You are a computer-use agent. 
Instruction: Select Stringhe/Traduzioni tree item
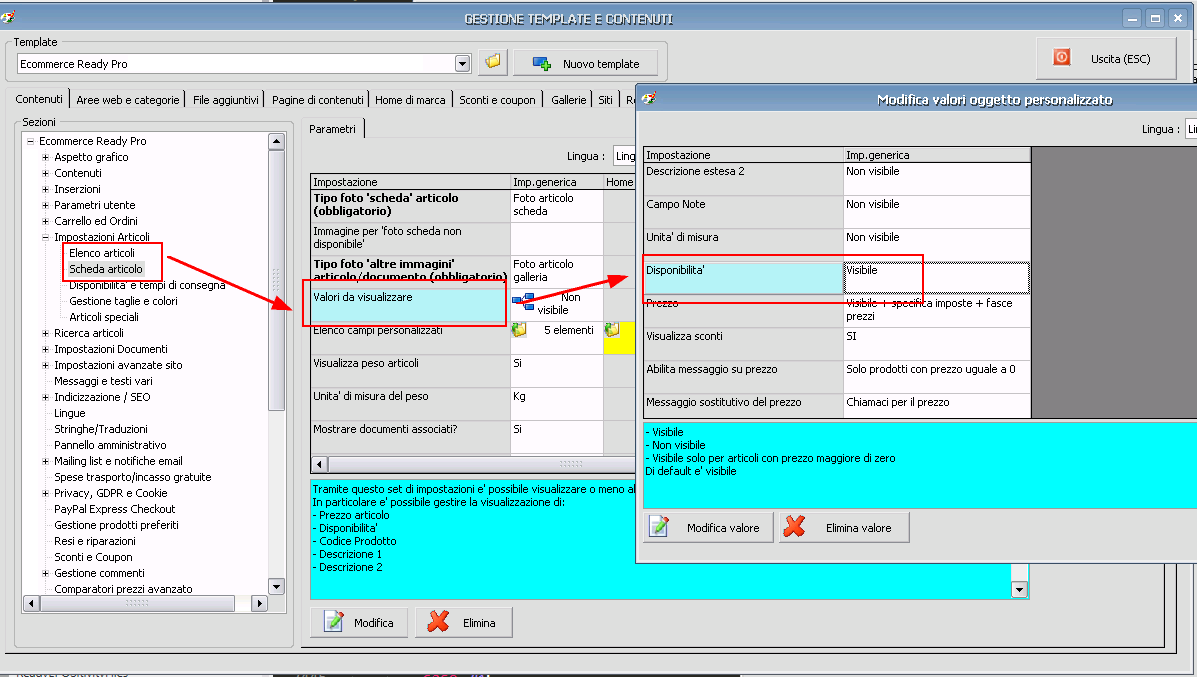tap(101, 430)
